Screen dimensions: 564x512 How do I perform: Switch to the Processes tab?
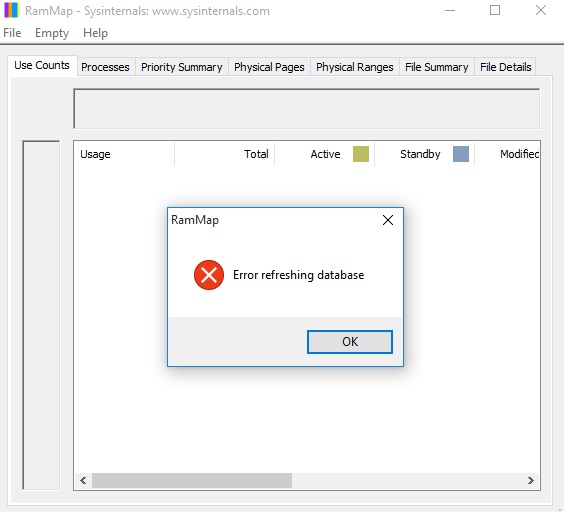[x=105, y=67]
